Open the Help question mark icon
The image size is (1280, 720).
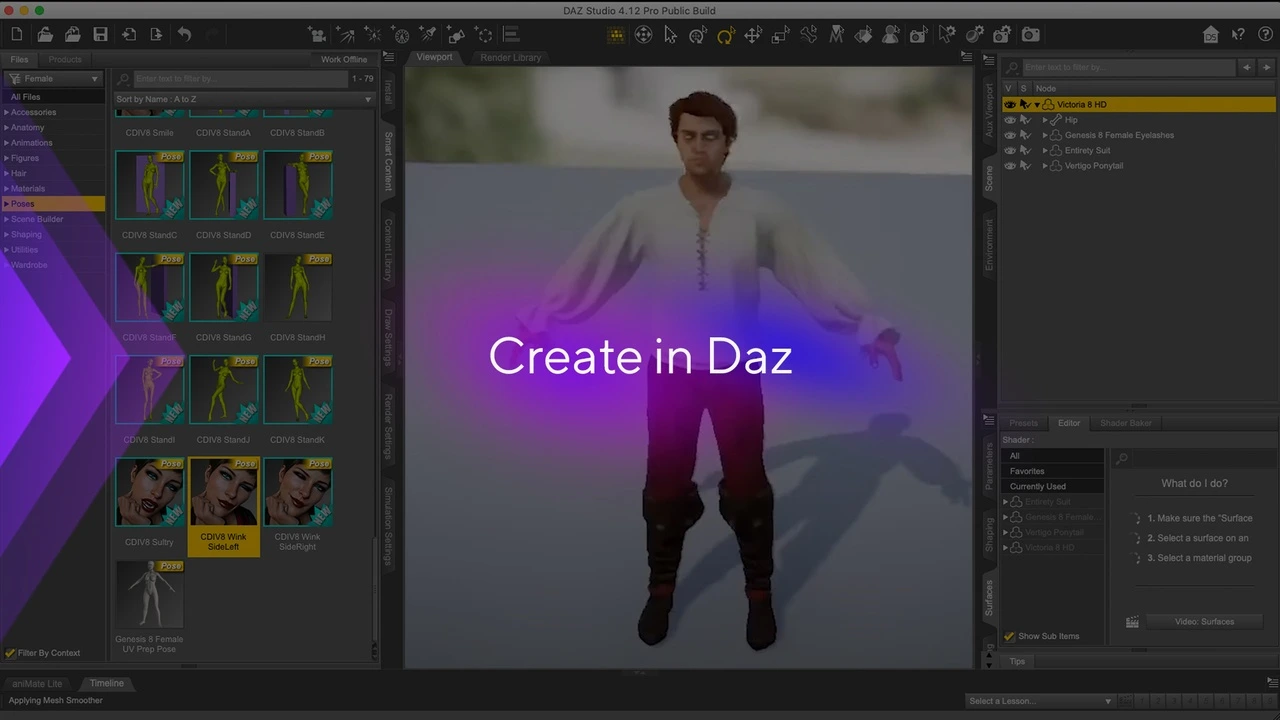[1265, 35]
